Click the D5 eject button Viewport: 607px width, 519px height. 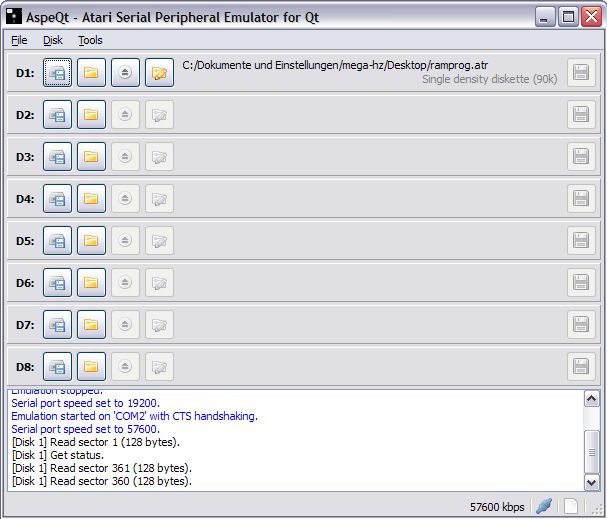click(x=125, y=241)
